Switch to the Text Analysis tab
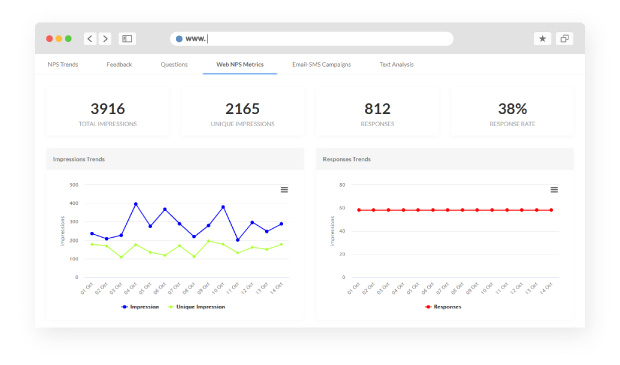 coord(397,64)
